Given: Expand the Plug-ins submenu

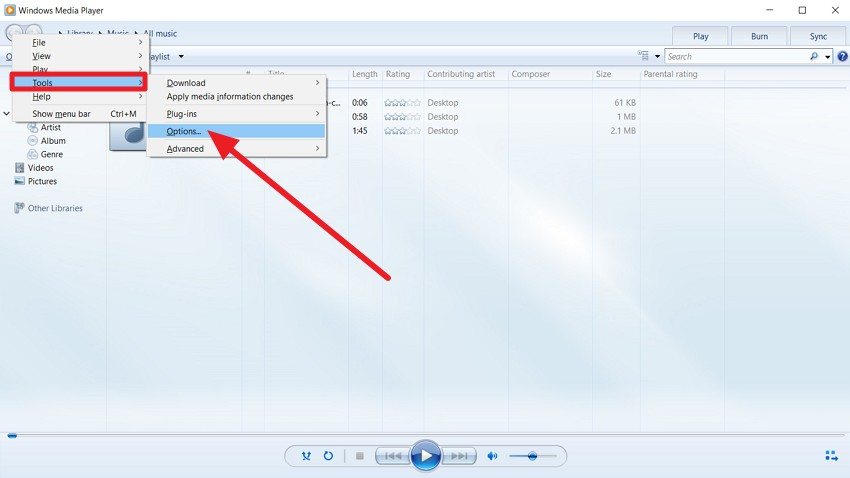Looking at the screenshot, I should 237,114.
